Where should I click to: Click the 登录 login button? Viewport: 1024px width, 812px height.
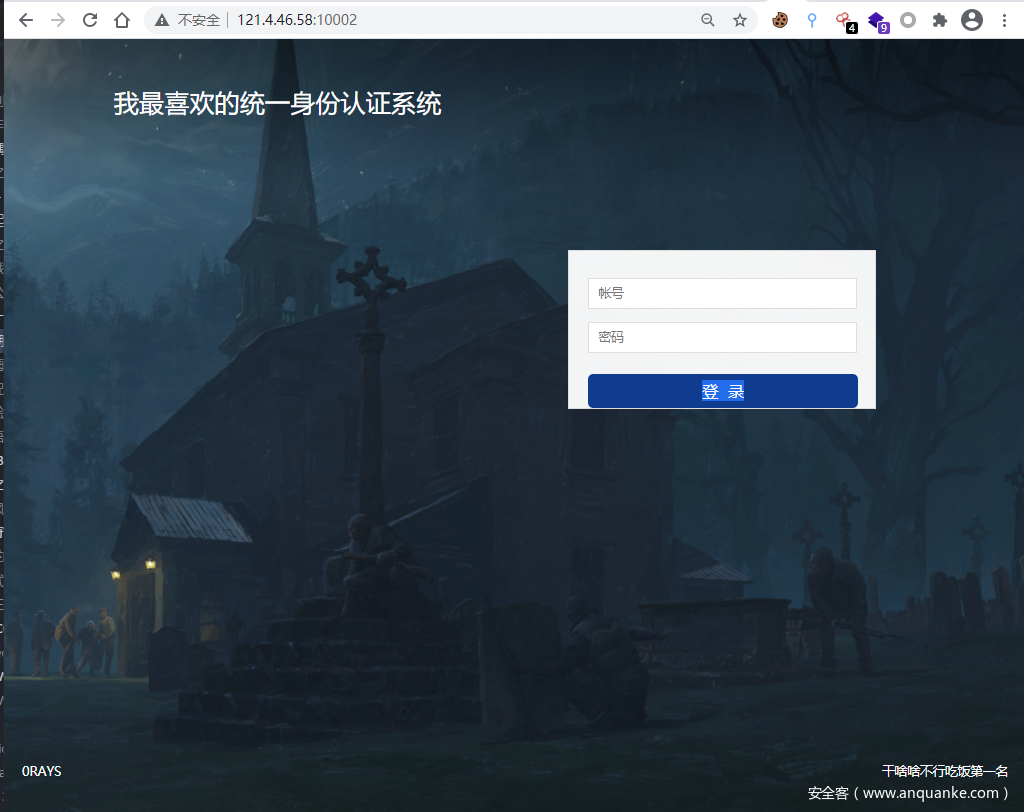coord(722,391)
